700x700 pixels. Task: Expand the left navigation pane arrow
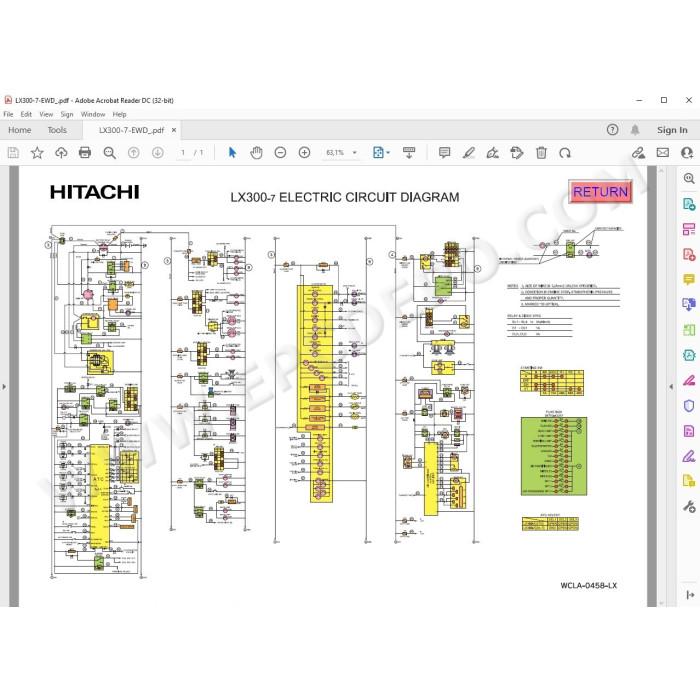pos(4,387)
